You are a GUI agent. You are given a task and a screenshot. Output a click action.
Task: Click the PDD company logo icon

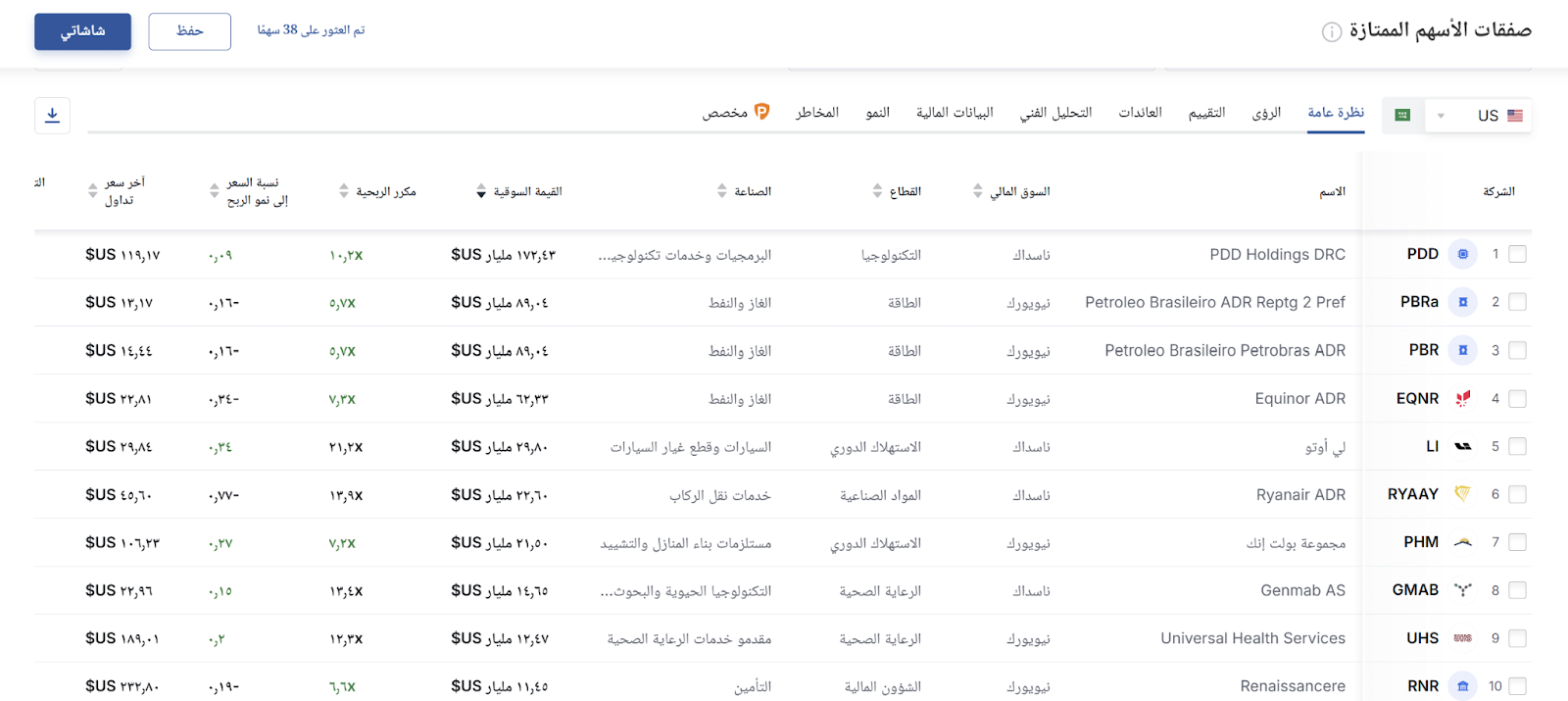(1463, 255)
